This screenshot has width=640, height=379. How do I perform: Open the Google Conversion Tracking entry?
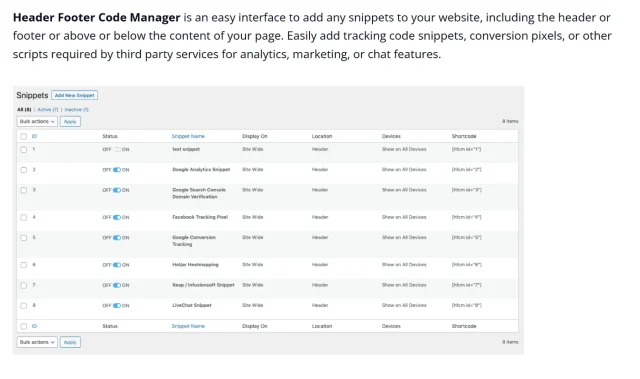[194, 241]
